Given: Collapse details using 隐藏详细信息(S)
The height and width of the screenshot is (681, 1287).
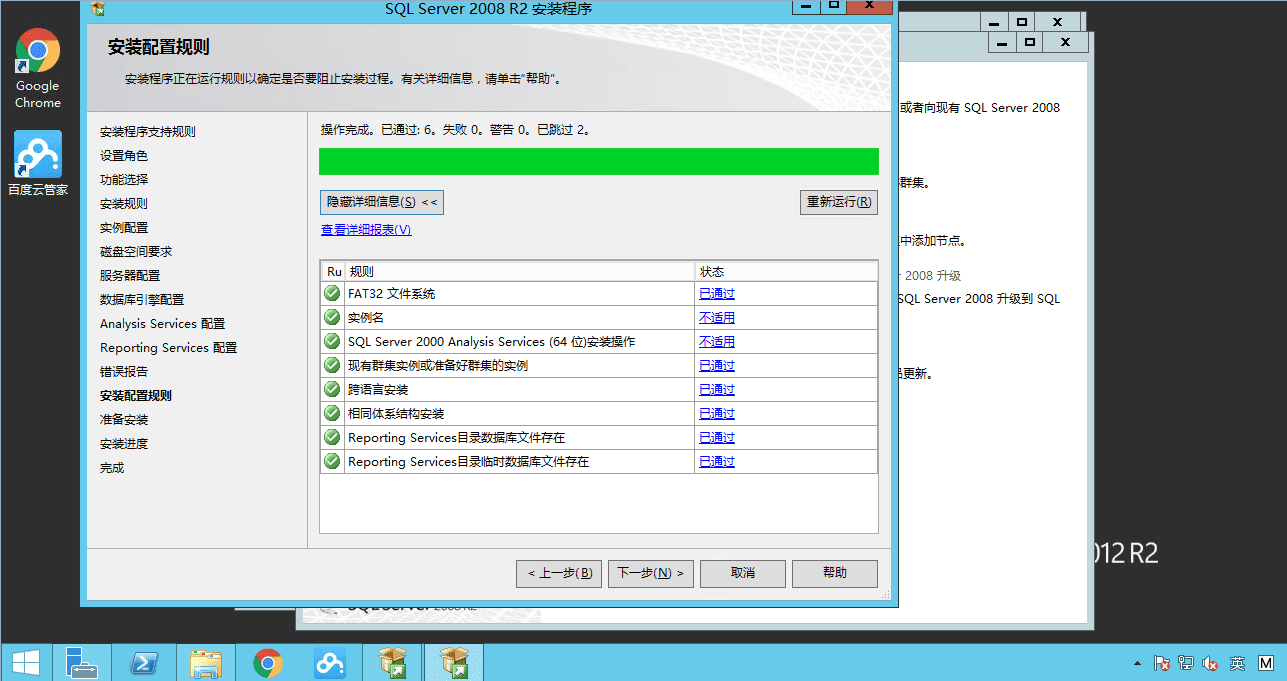Looking at the screenshot, I should [381, 202].
